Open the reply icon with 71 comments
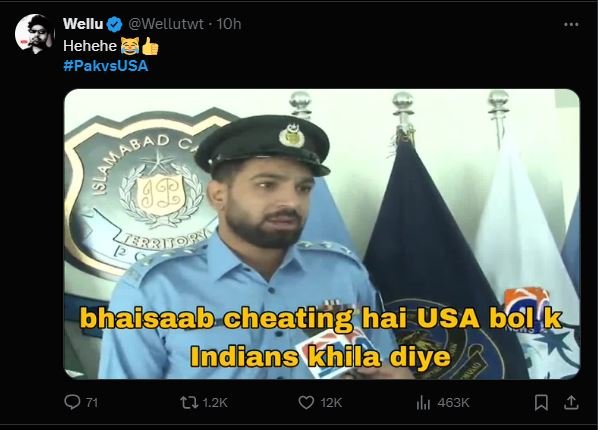 [72, 402]
